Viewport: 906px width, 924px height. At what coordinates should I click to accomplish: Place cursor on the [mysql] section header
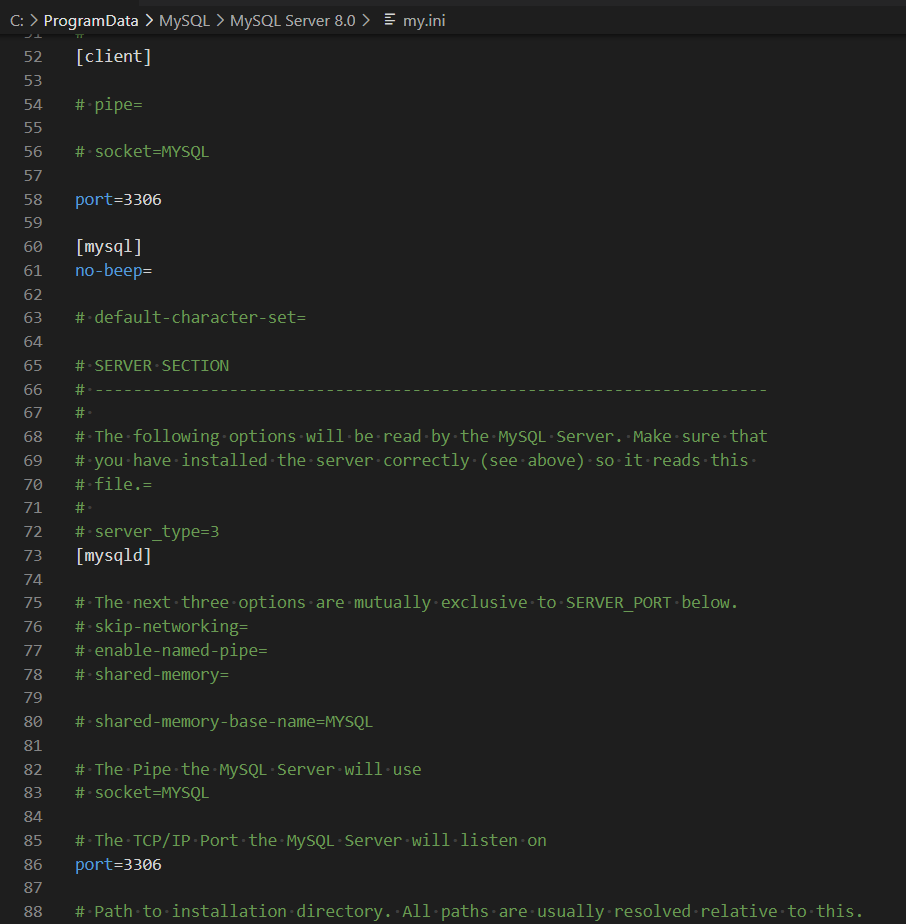point(108,246)
